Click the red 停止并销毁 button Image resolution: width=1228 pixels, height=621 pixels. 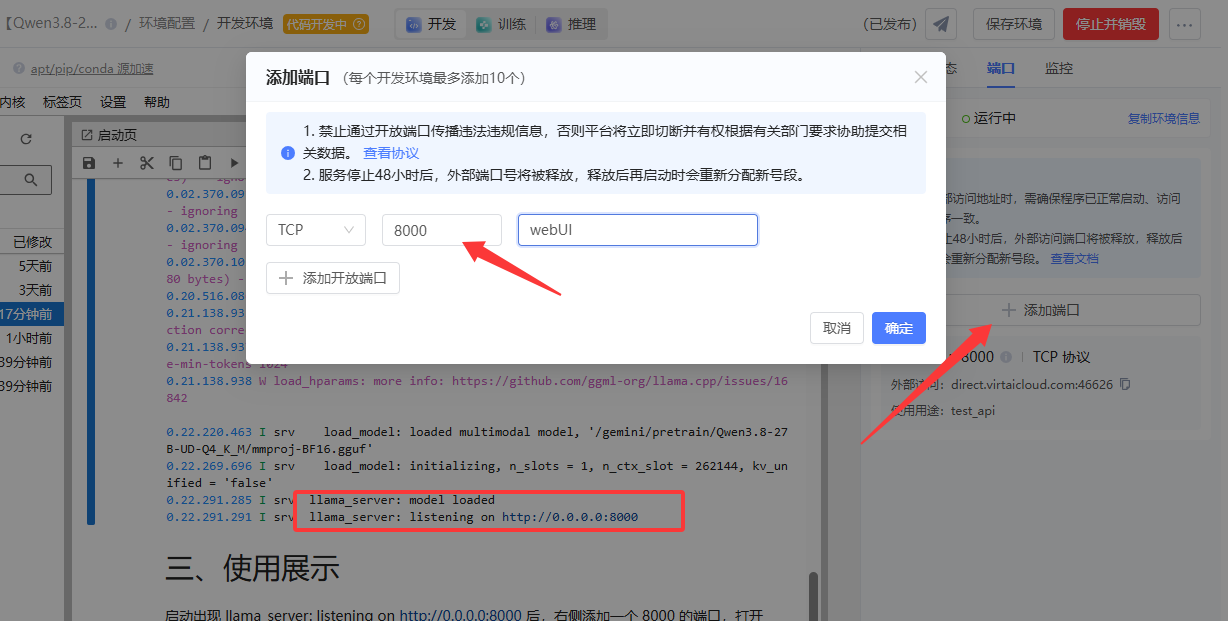pyautogui.click(x=1111, y=24)
